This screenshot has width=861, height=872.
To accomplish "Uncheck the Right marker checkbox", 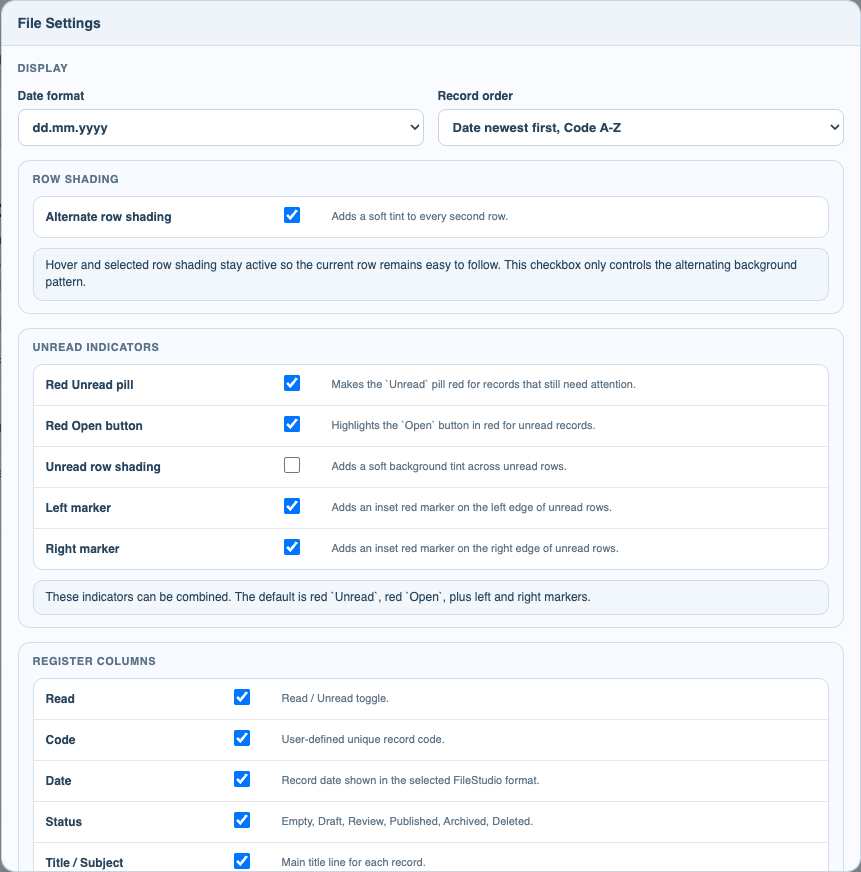I will [292, 547].
